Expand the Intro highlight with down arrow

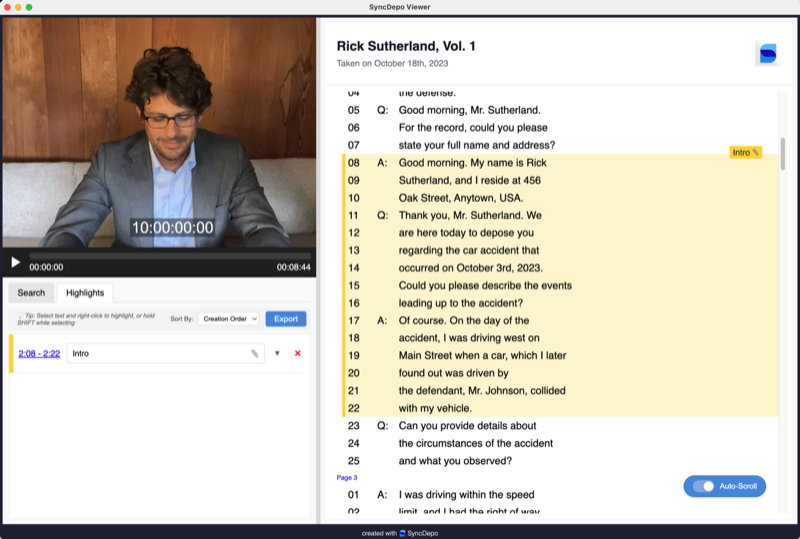coord(277,353)
